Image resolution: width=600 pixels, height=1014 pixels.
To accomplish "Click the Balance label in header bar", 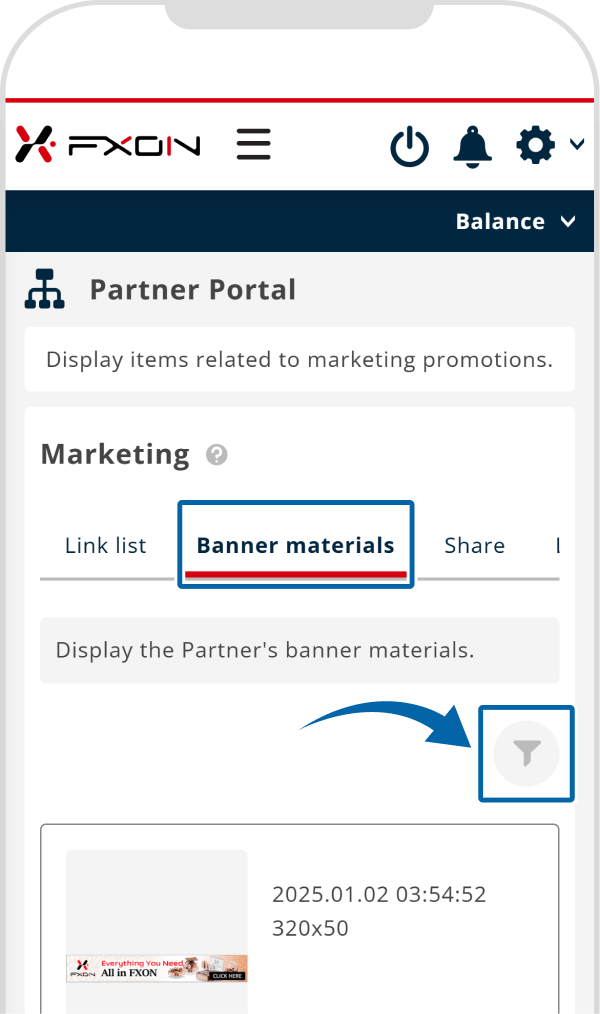I will tap(500, 222).
